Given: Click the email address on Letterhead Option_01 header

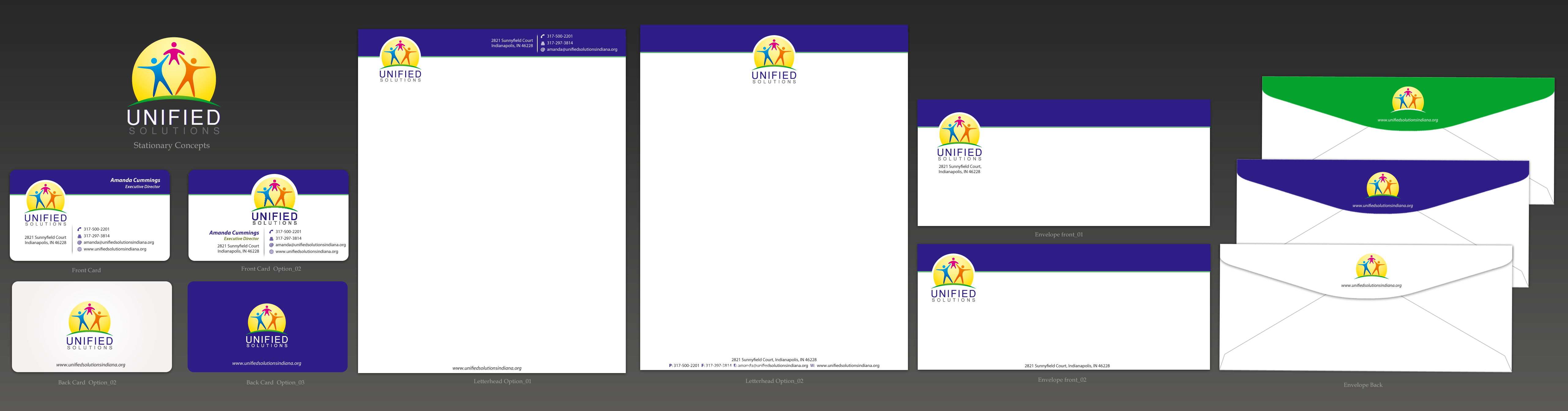Looking at the screenshot, I should click(582, 50).
